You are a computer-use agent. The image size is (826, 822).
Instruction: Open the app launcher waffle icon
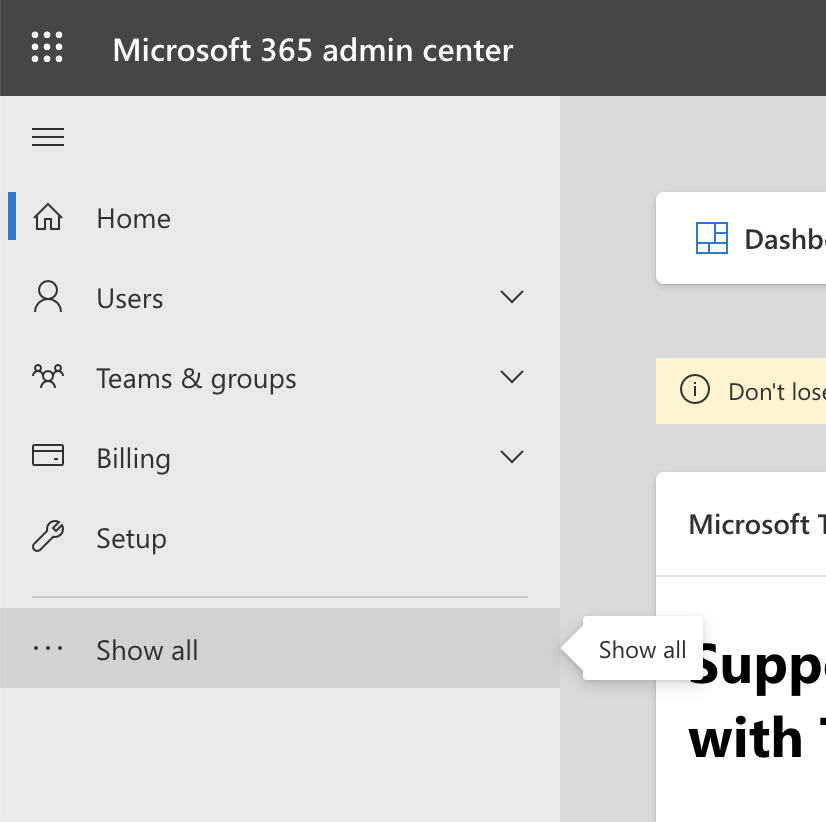click(x=47, y=47)
